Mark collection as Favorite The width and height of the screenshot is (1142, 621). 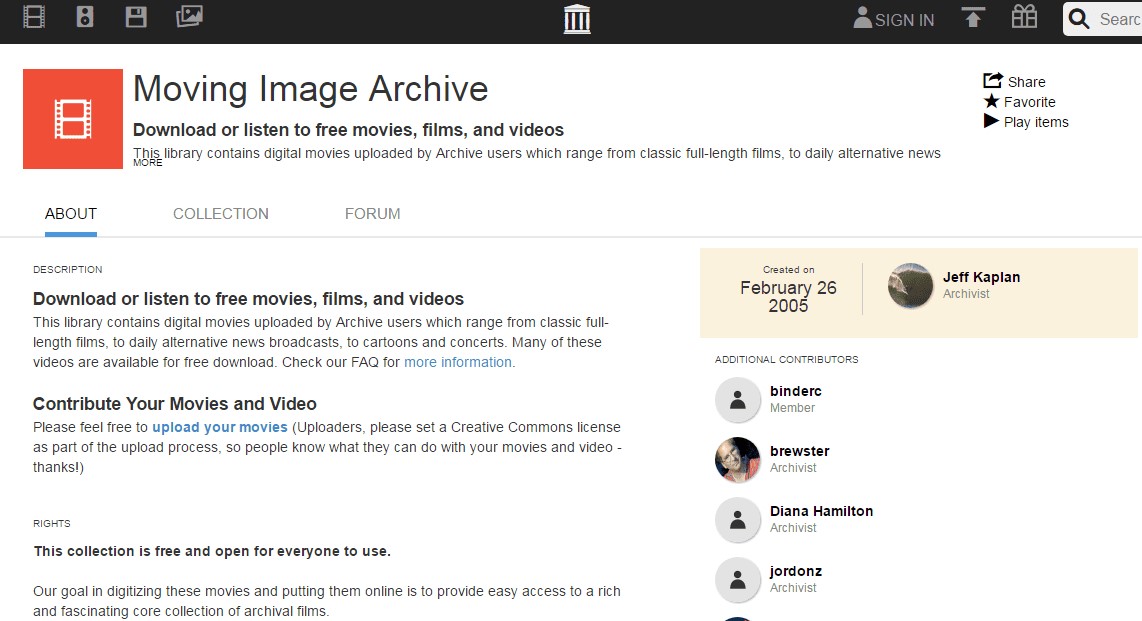click(1019, 102)
